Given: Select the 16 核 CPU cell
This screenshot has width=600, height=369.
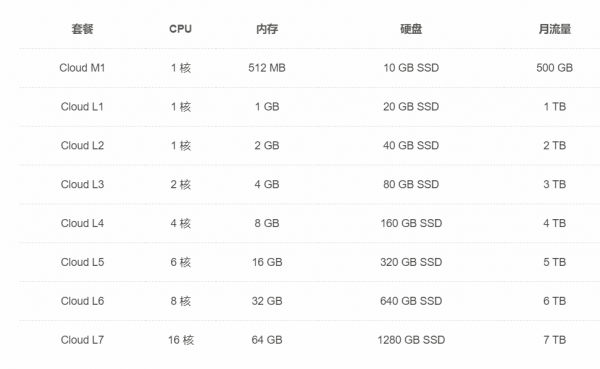Looking at the screenshot, I should pos(181,340).
